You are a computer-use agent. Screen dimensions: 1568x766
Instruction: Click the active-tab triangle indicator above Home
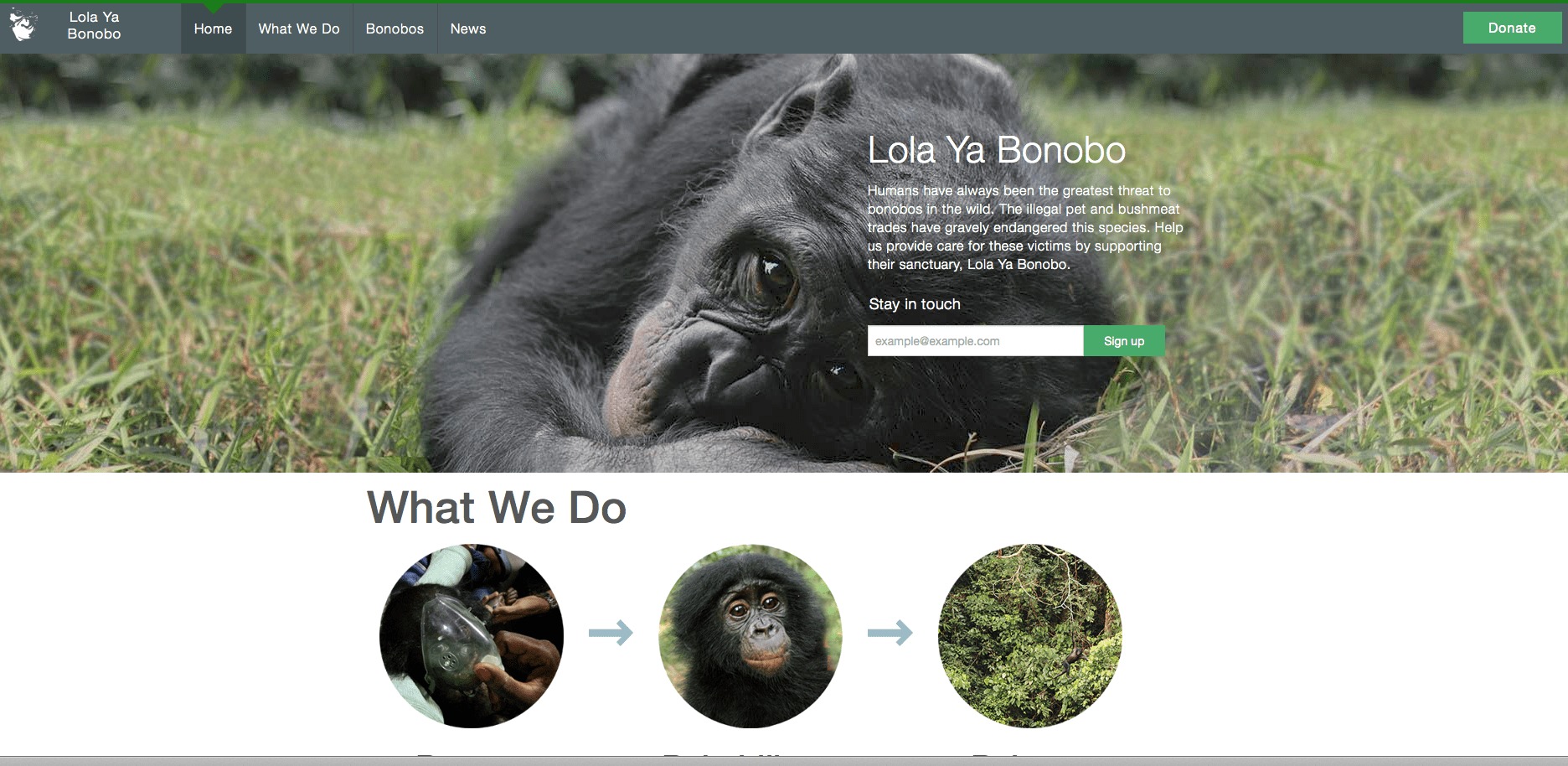coord(213,8)
